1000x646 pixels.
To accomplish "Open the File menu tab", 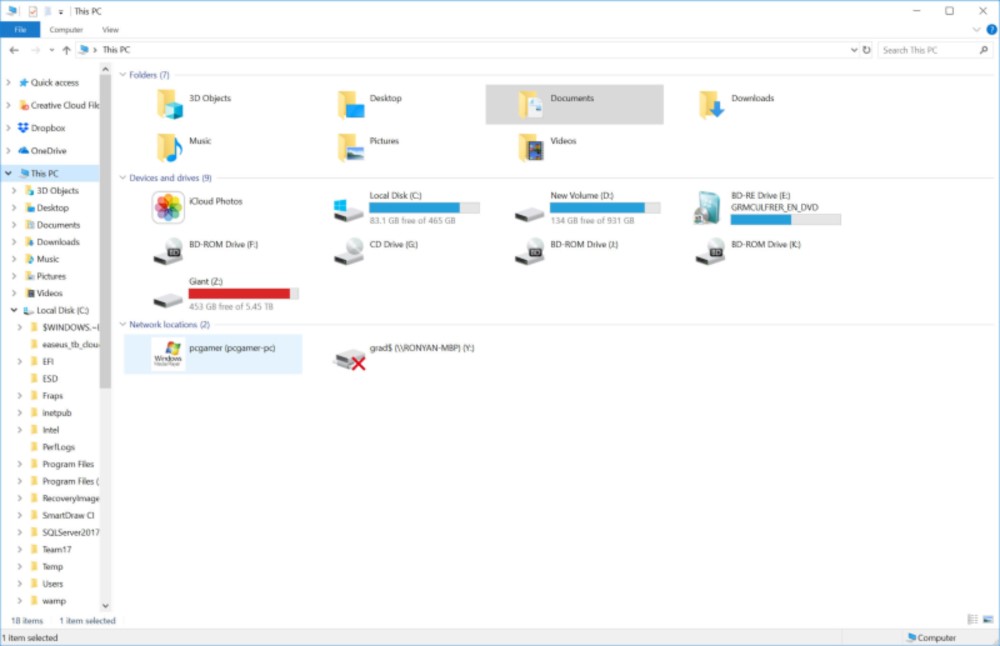I will point(20,30).
